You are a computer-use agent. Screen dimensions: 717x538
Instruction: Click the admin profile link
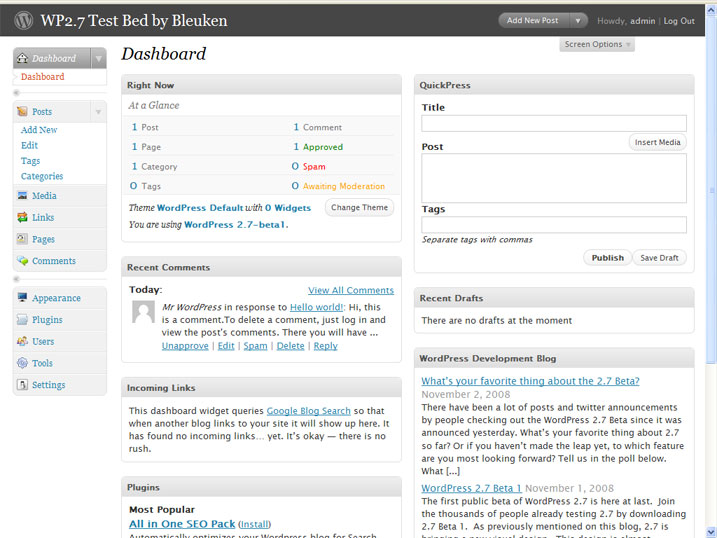(642, 21)
